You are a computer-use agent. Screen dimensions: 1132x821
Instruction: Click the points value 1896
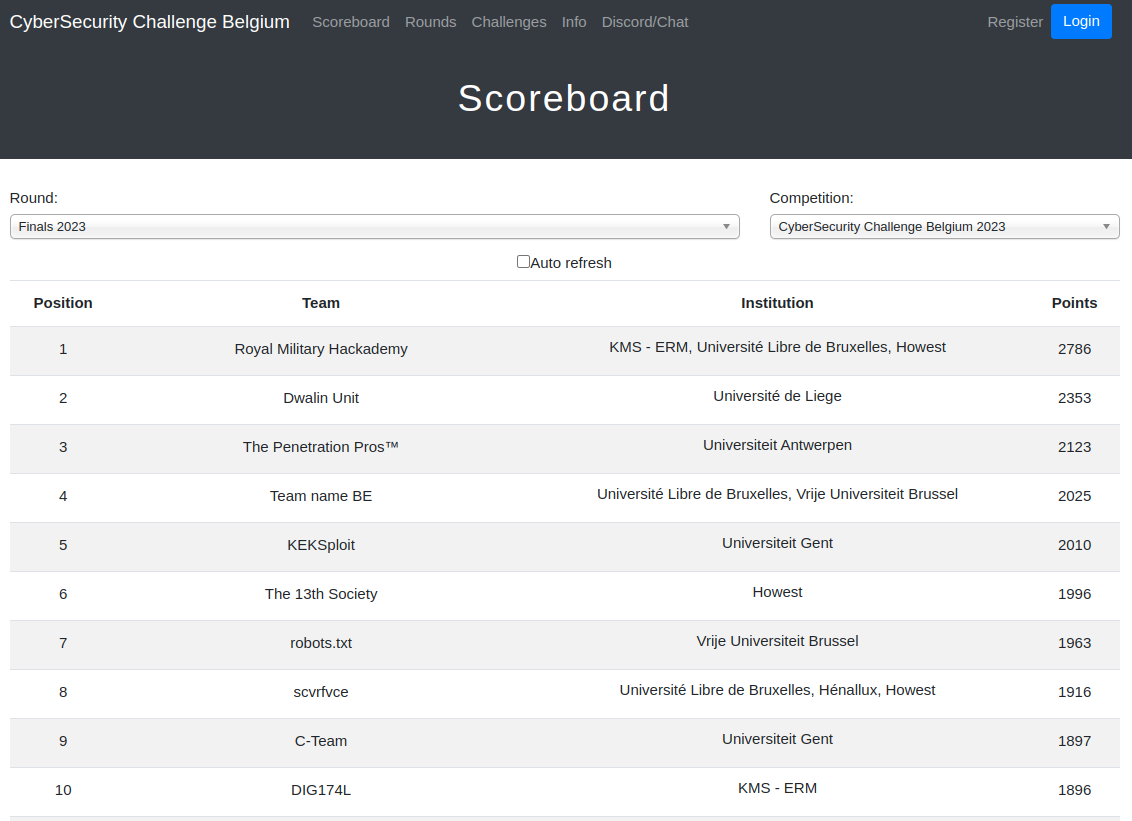pos(1074,791)
